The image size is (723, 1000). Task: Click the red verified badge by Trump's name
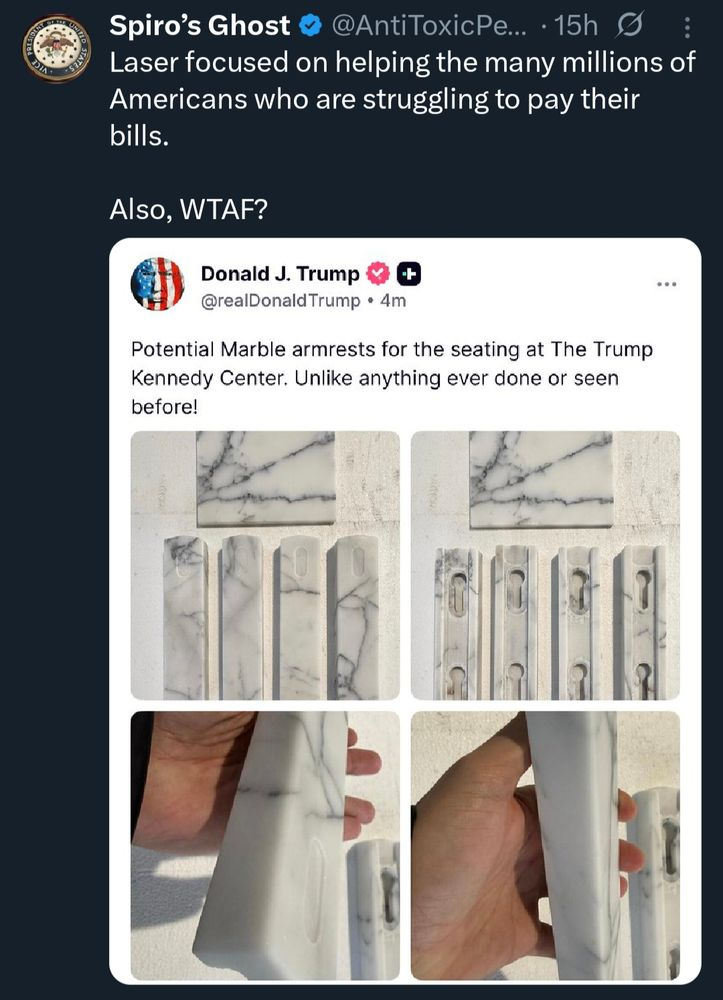[379, 274]
